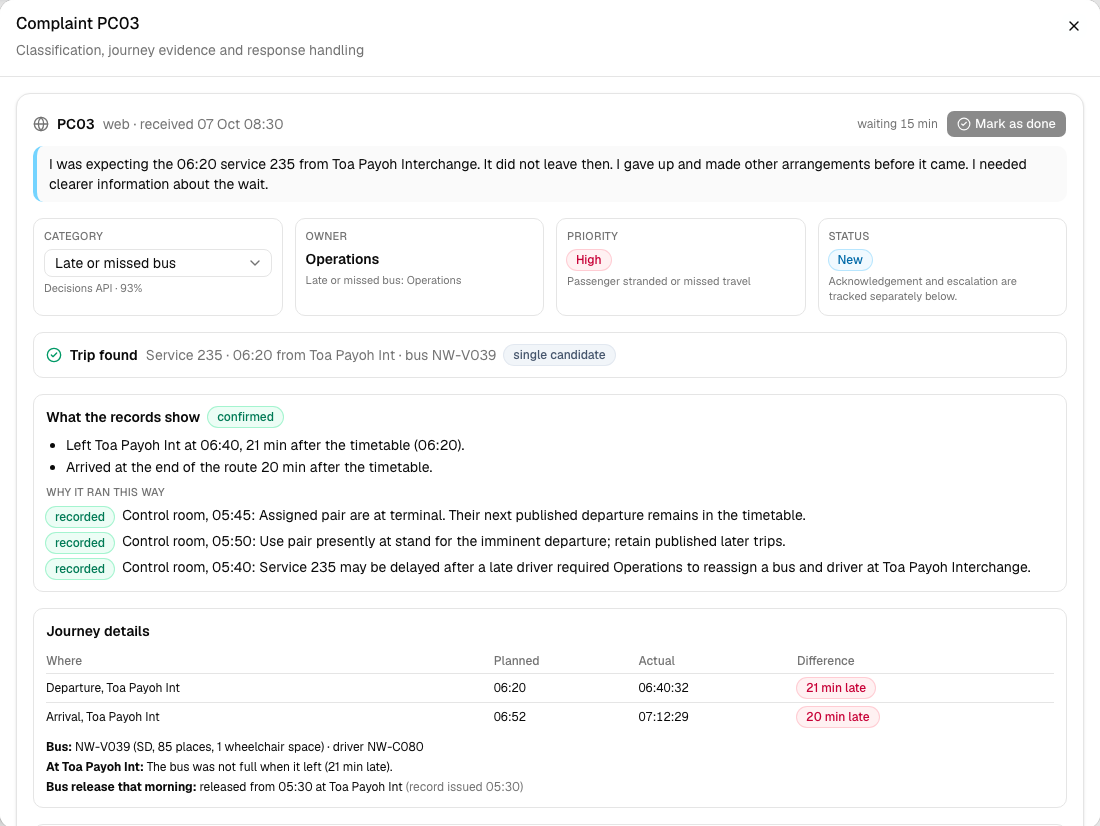Click the single candidate badge
The width and height of the screenshot is (1100, 826).
[559, 355]
